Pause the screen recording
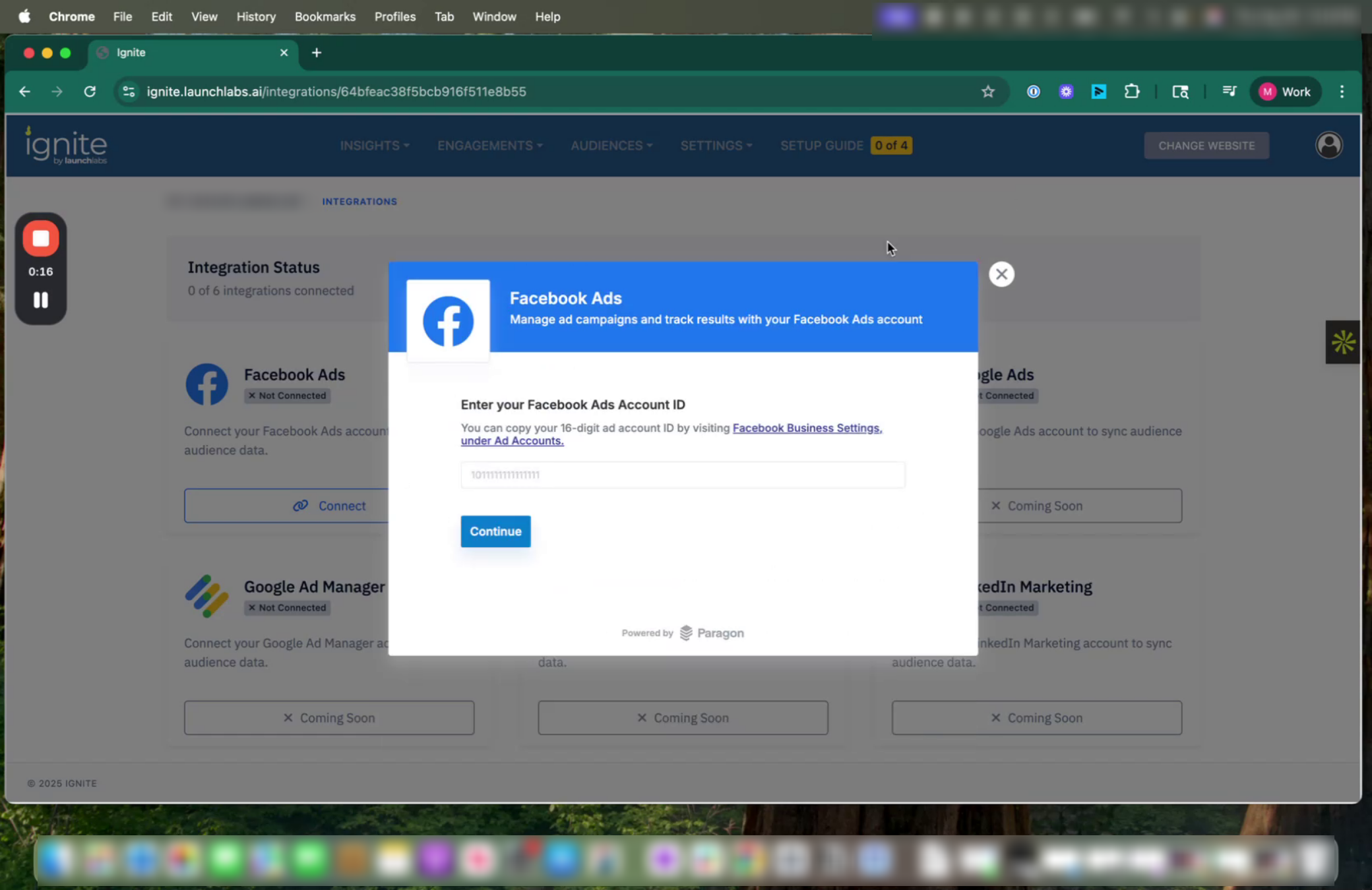The width and height of the screenshot is (1372, 890). [41, 300]
